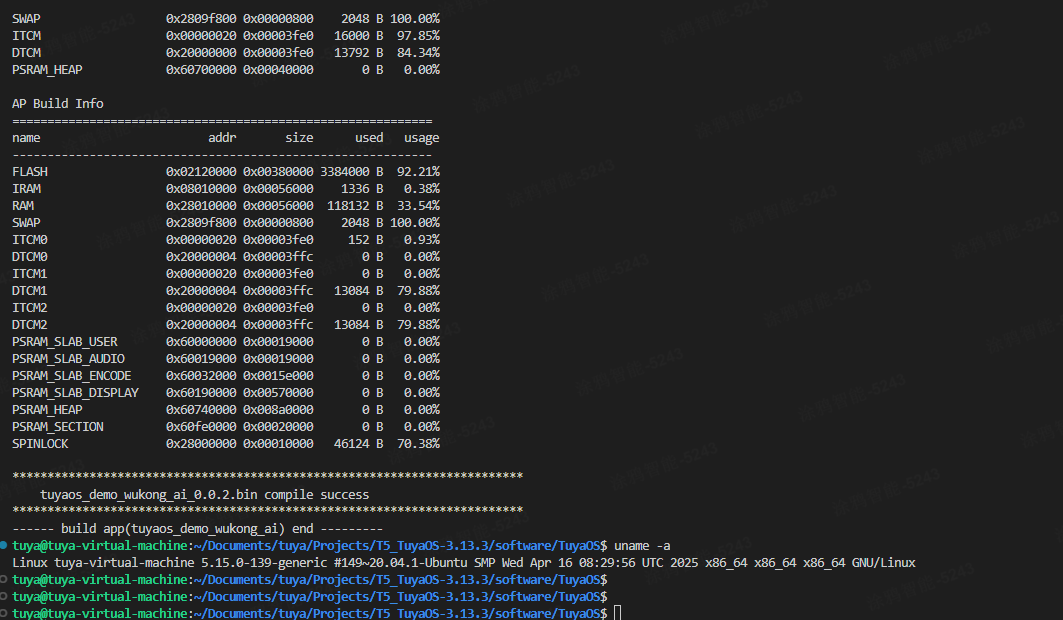Click the PSRAM_SLAB_AUDIO row label

pos(68,358)
